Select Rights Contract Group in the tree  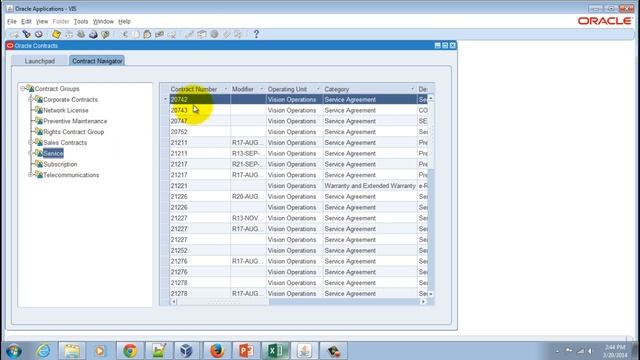[73, 132]
